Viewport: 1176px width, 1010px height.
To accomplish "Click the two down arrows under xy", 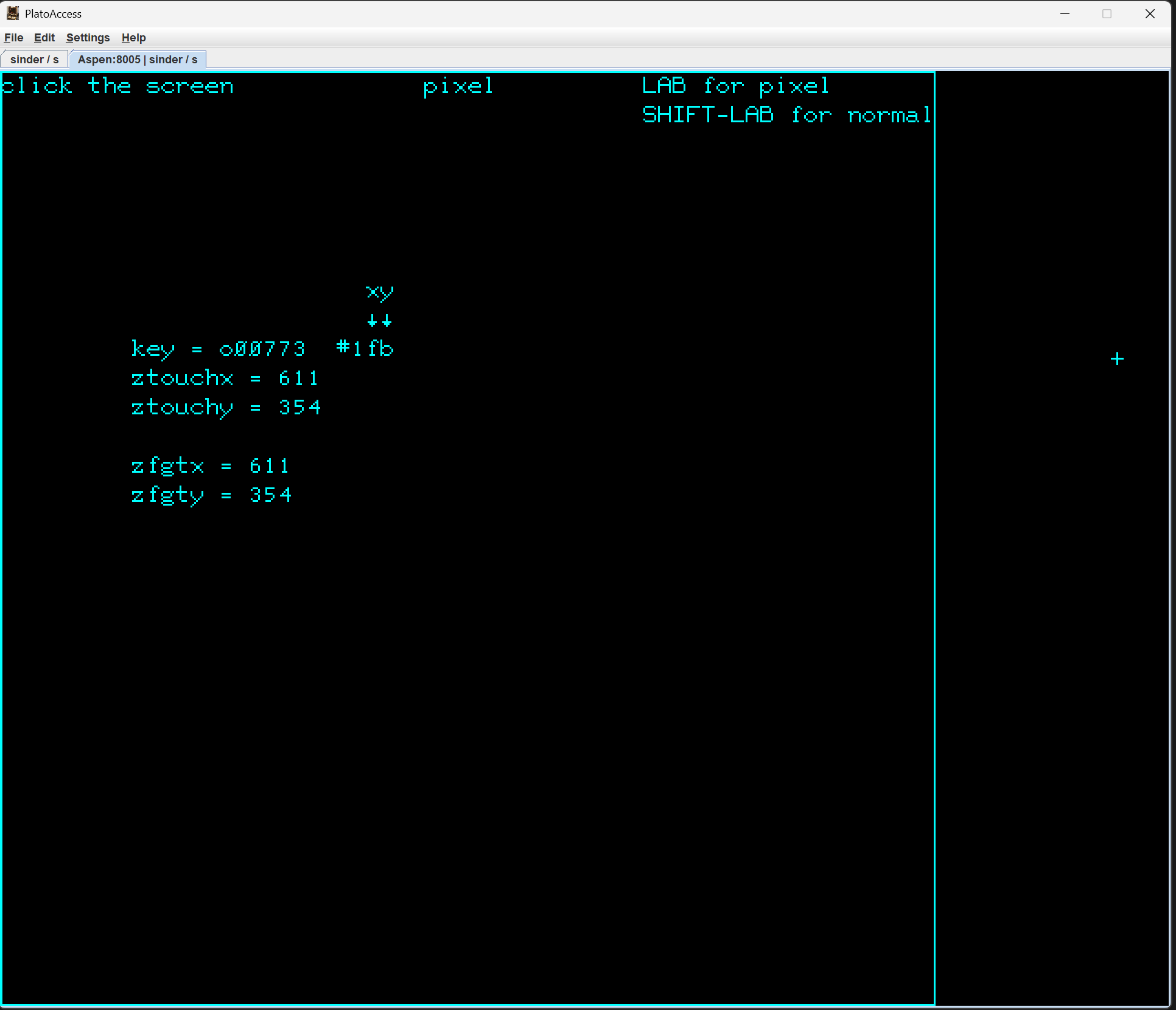I will [379, 321].
